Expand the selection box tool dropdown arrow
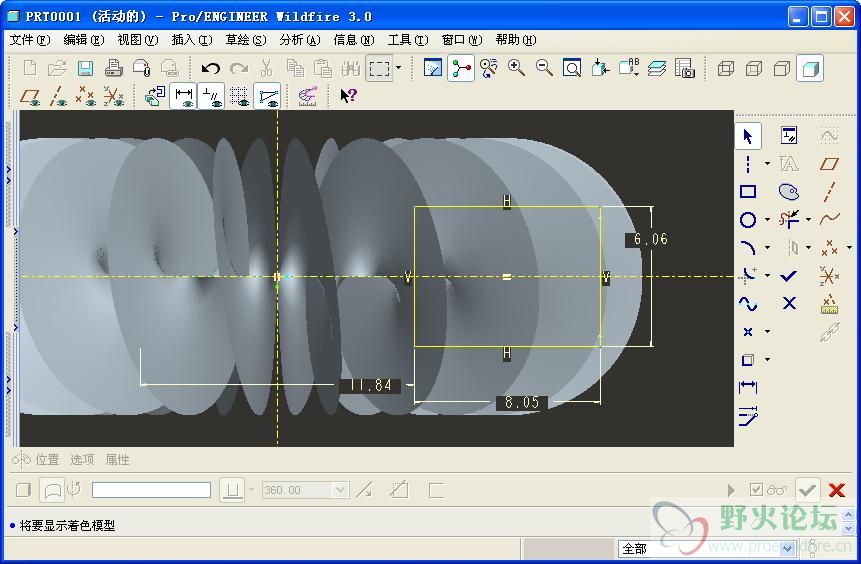861x564 pixels. pyautogui.click(x=399, y=68)
